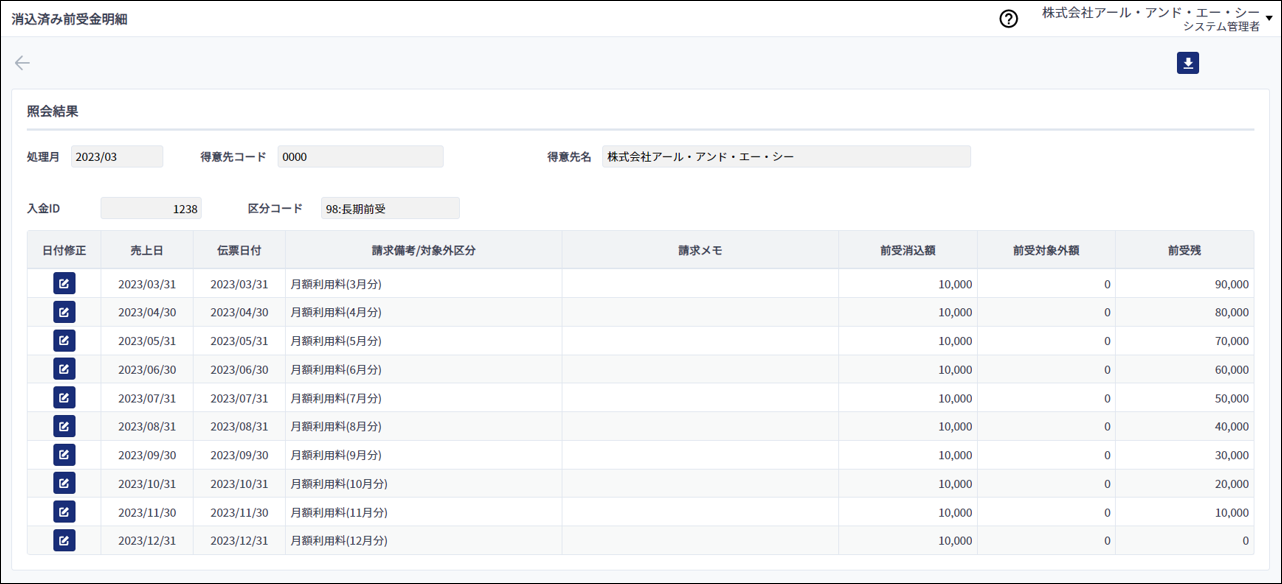
Task: Click the back arrow icon
Action: coord(22,63)
